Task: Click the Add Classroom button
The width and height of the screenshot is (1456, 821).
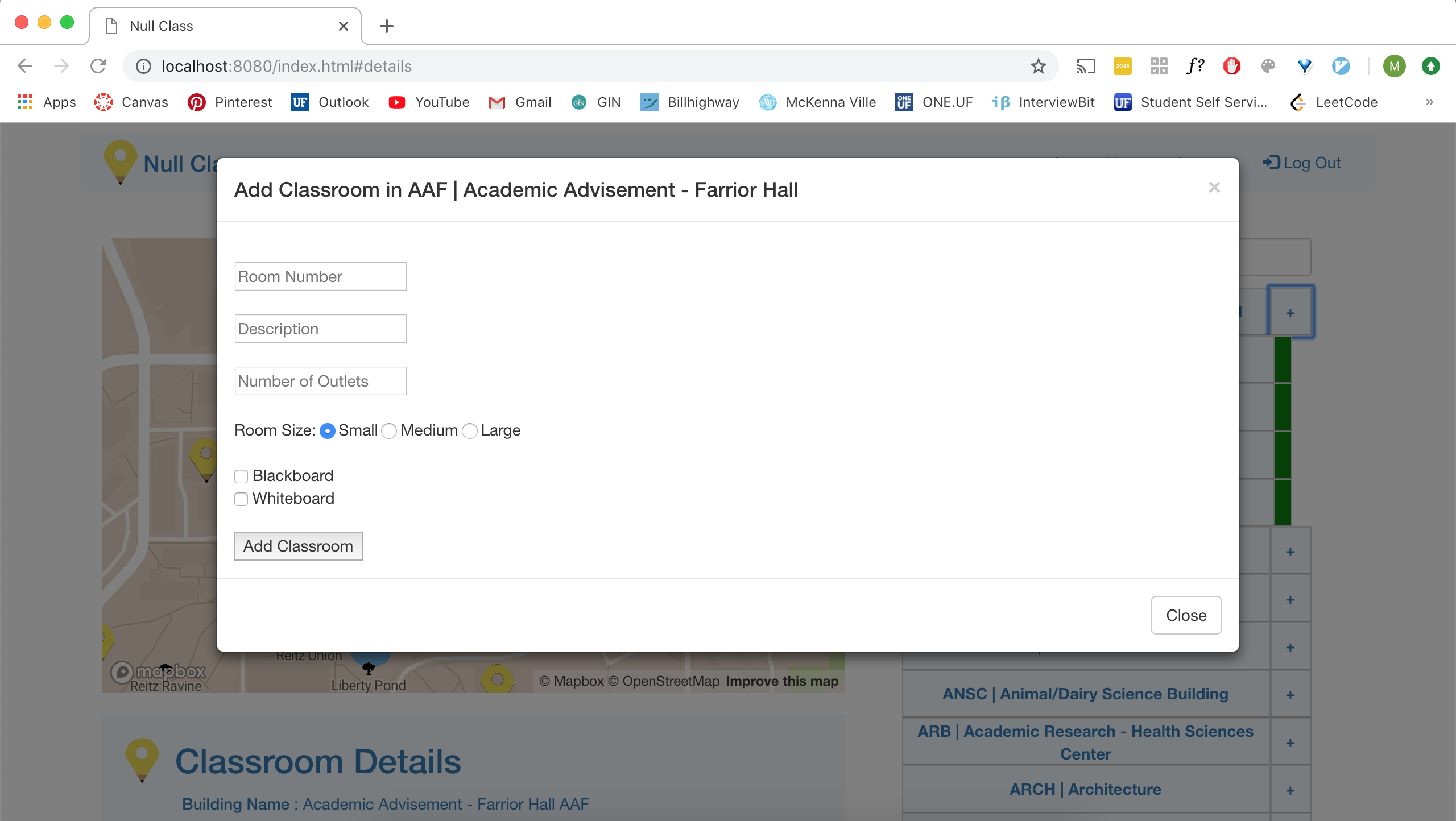Action: pyautogui.click(x=298, y=546)
